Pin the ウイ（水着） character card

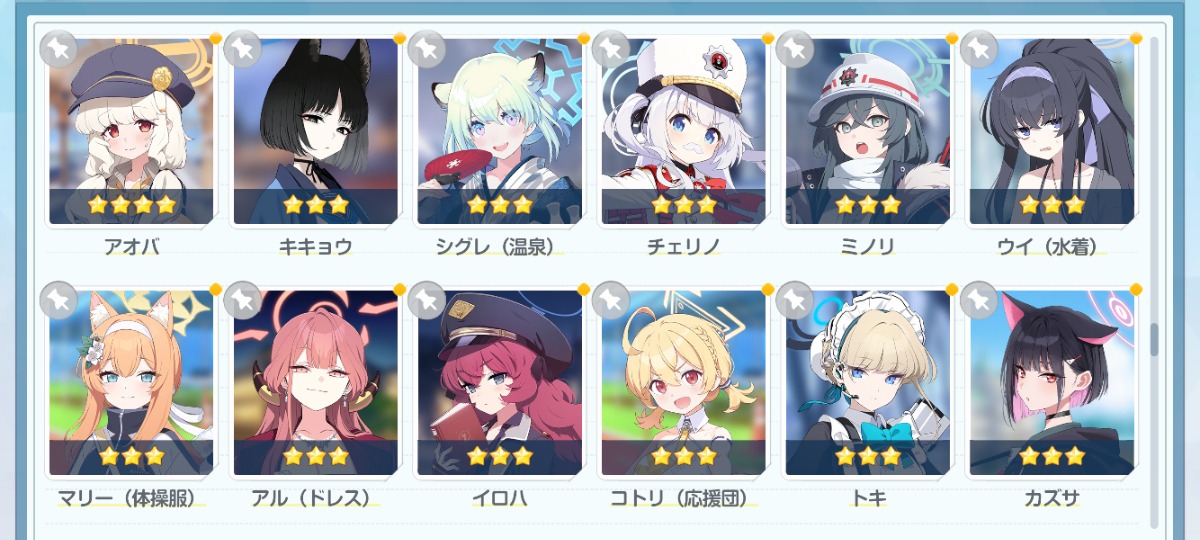pos(978,48)
